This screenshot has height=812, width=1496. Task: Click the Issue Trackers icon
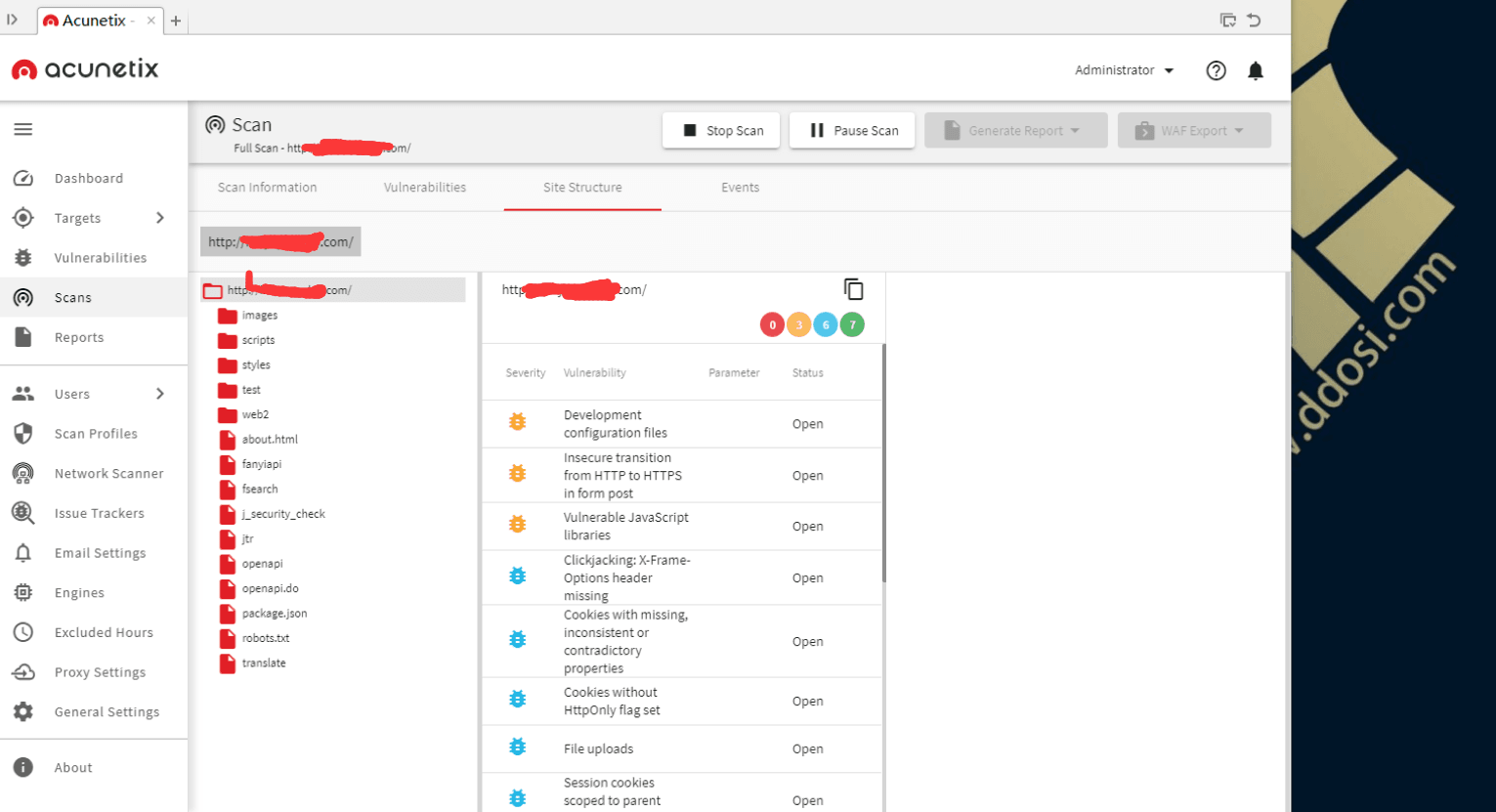click(23, 513)
